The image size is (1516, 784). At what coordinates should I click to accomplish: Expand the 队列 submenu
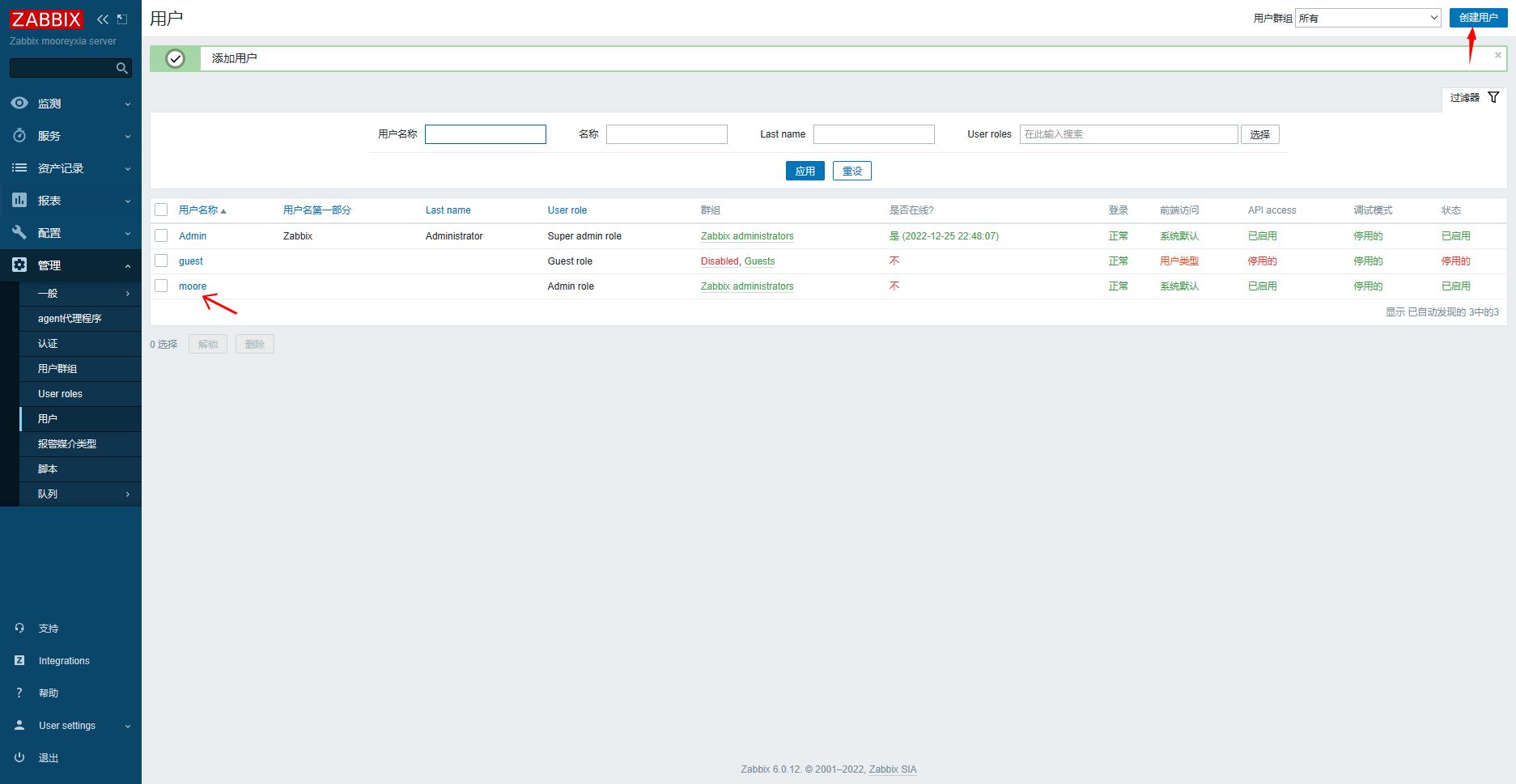(x=80, y=494)
